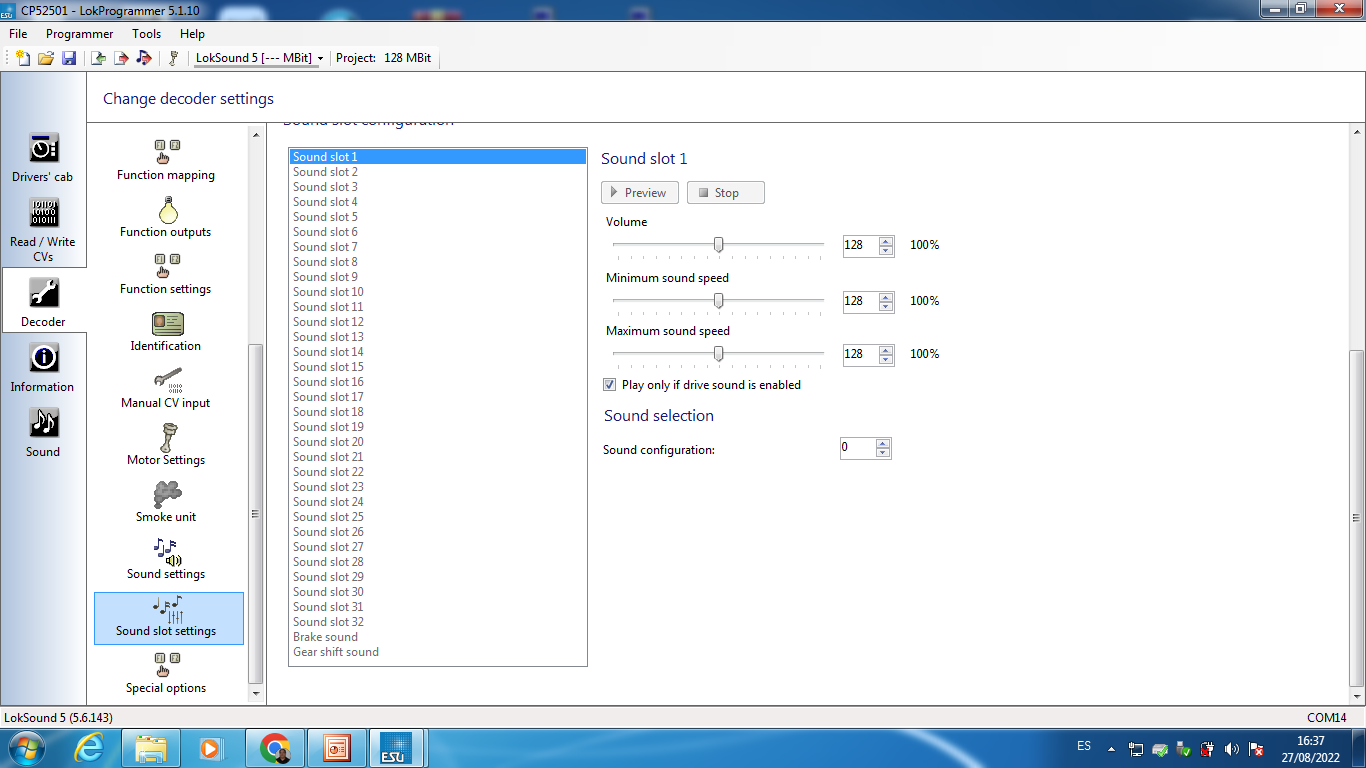Image resolution: width=1366 pixels, height=768 pixels.
Task: Increase the Maximum sound speed spinner value
Action: [886, 350]
